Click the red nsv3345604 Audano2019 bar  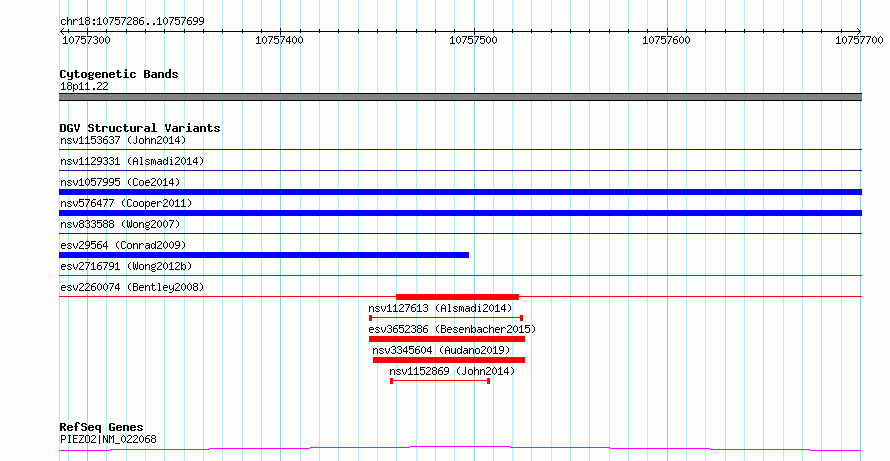click(x=449, y=360)
